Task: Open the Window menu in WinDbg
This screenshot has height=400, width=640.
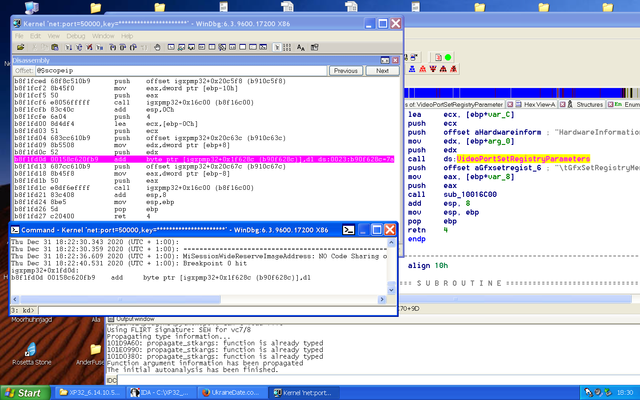Action: pos(103,36)
